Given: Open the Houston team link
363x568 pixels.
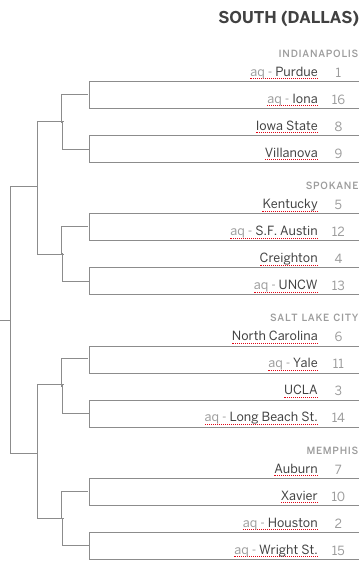Looking at the screenshot, I should pos(293,522).
